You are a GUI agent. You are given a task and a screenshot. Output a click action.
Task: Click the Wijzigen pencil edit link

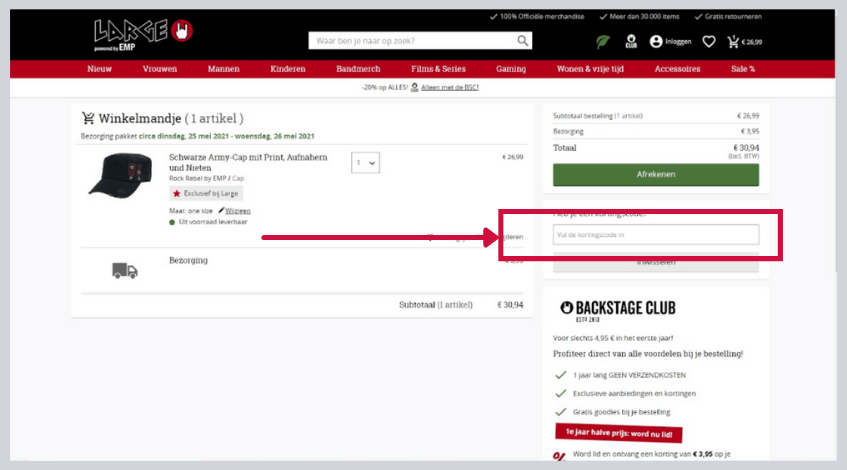(x=236, y=211)
